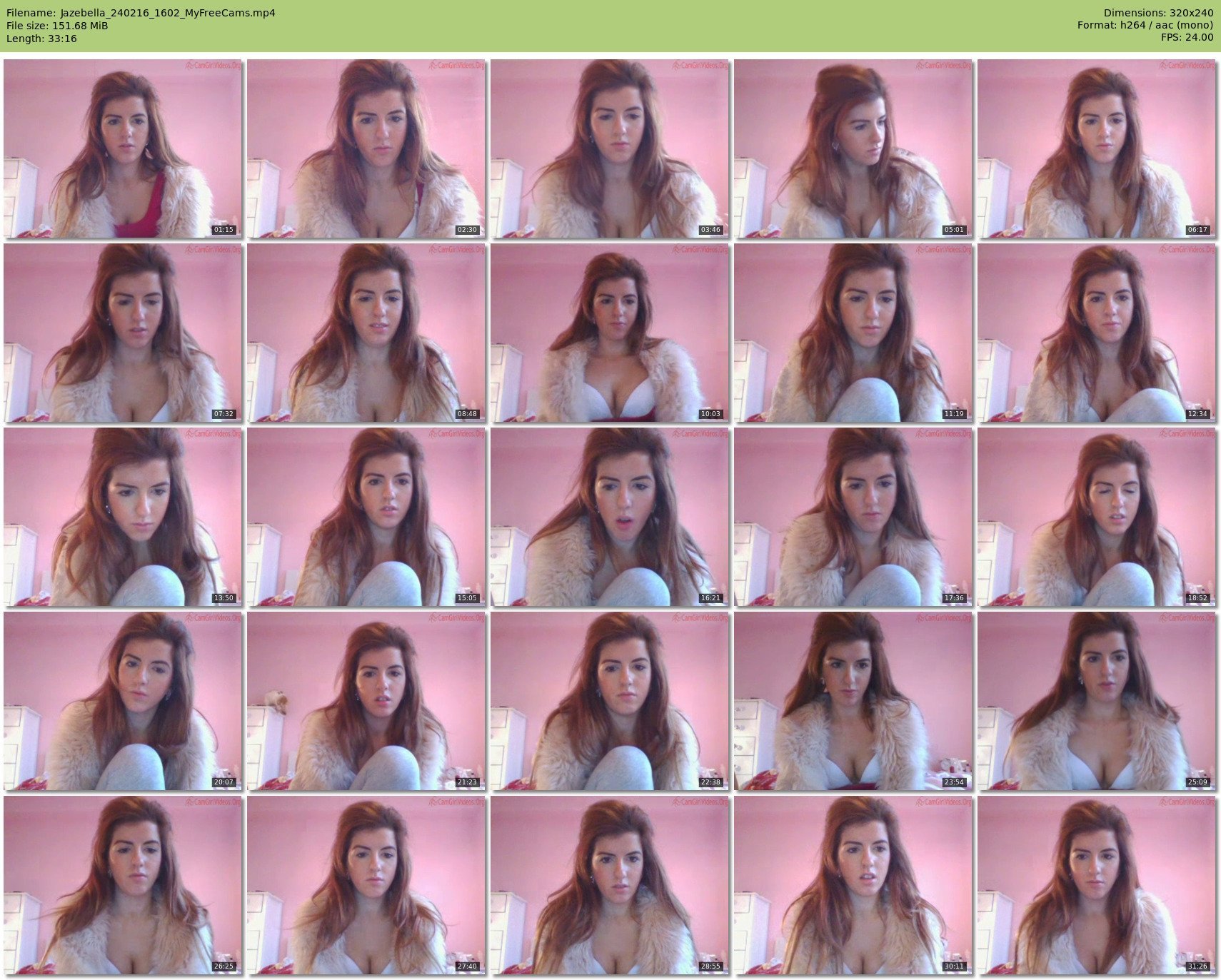This screenshot has width=1221, height=980.
Task: Choose the thumbnail stamped 10:03
Action: pyautogui.click(x=610, y=333)
